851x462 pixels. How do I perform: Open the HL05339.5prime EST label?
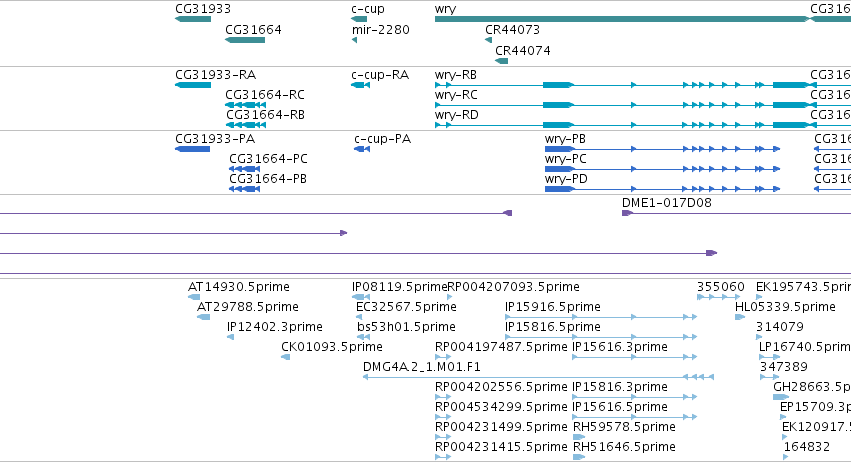[x=785, y=307]
